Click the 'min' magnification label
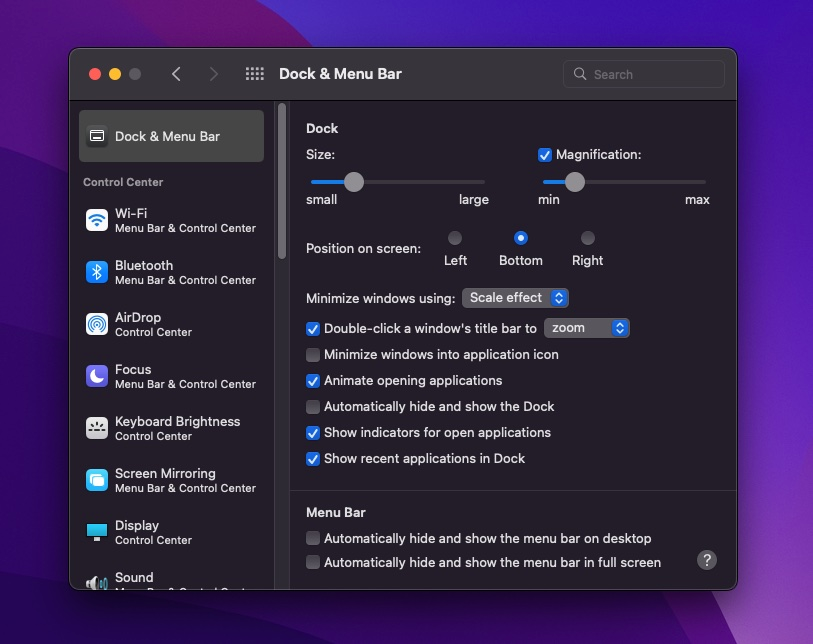The height and width of the screenshot is (644, 813). coord(549,200)
